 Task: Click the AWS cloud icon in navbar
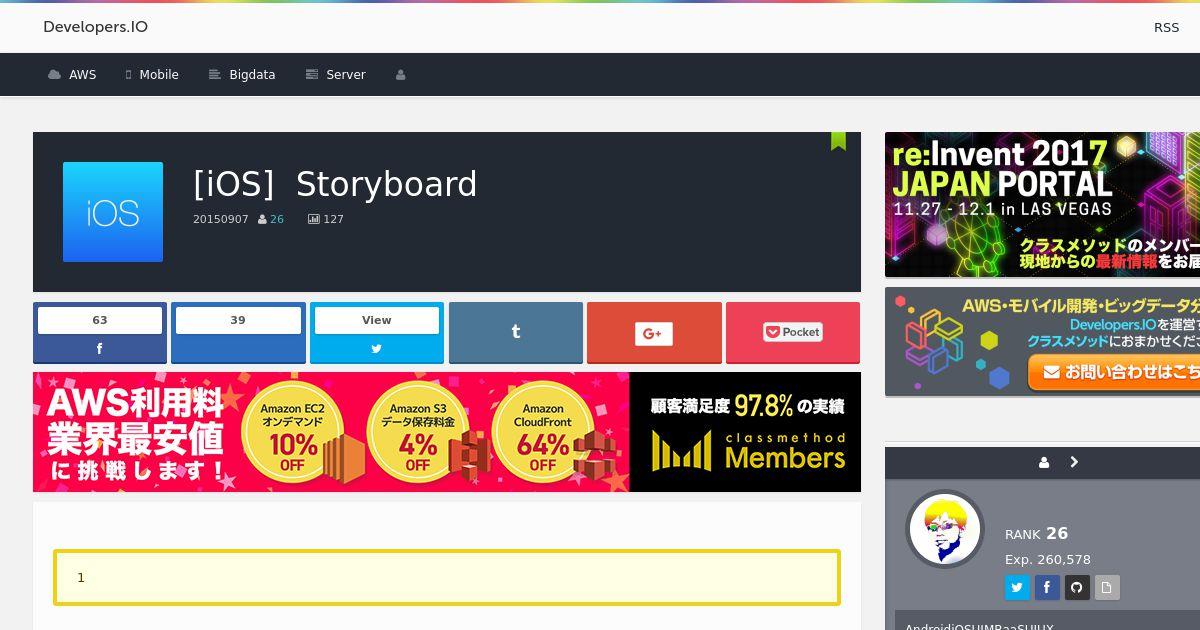click(x=54, y=75)
